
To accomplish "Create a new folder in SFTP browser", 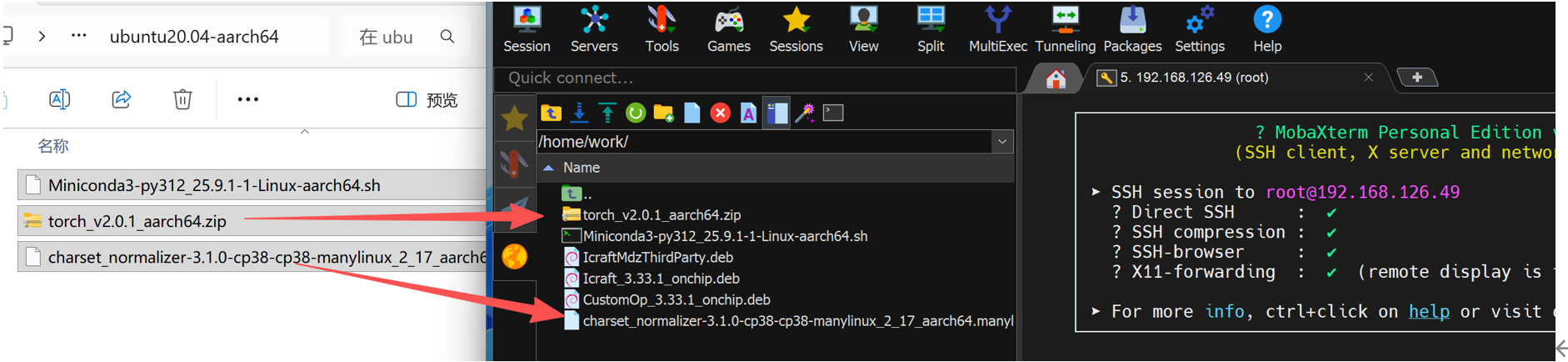I will [x=664, y=113].
